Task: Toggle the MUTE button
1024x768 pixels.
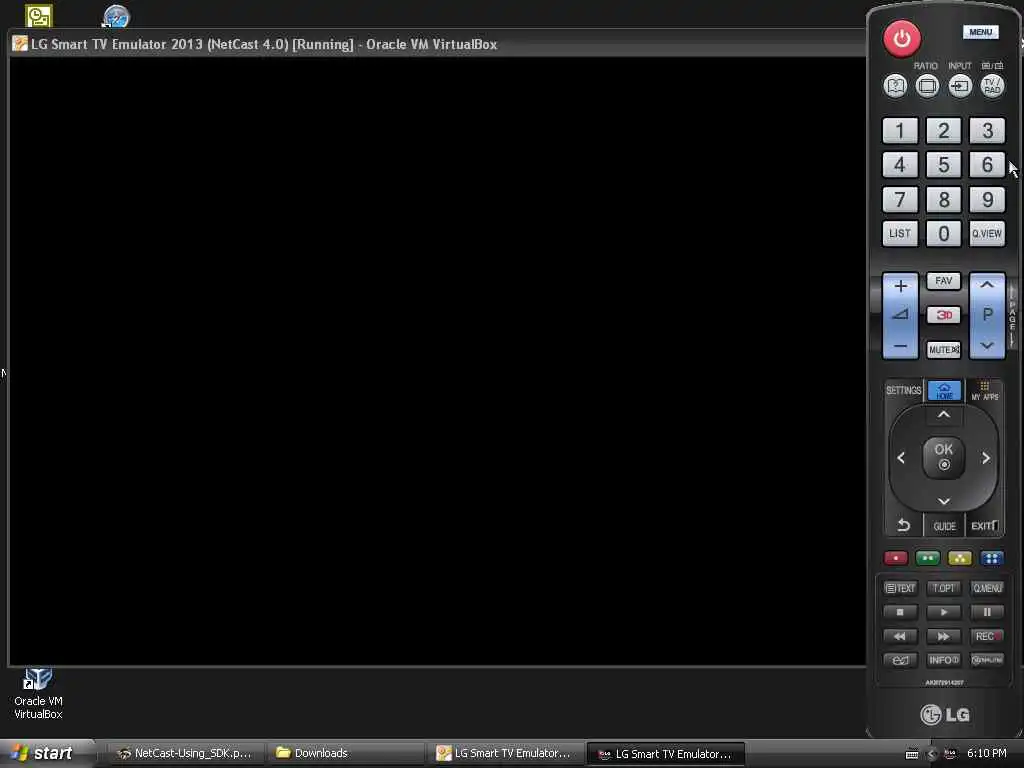Action: tap(944, 350)
